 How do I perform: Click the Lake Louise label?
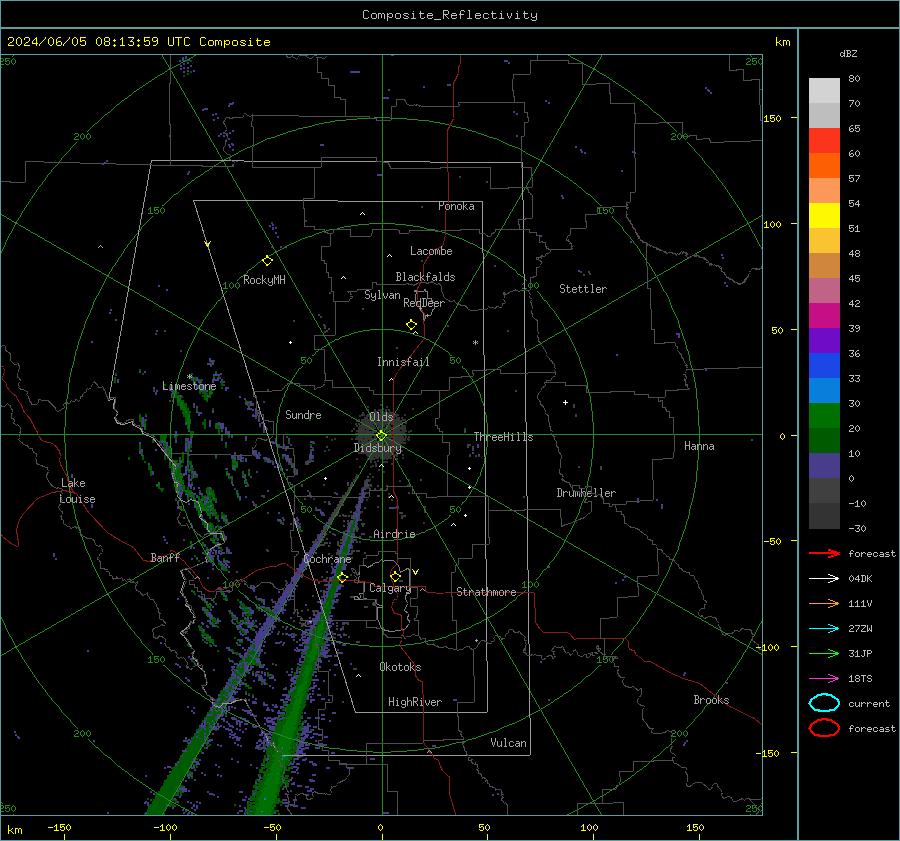tap(77, 491)
